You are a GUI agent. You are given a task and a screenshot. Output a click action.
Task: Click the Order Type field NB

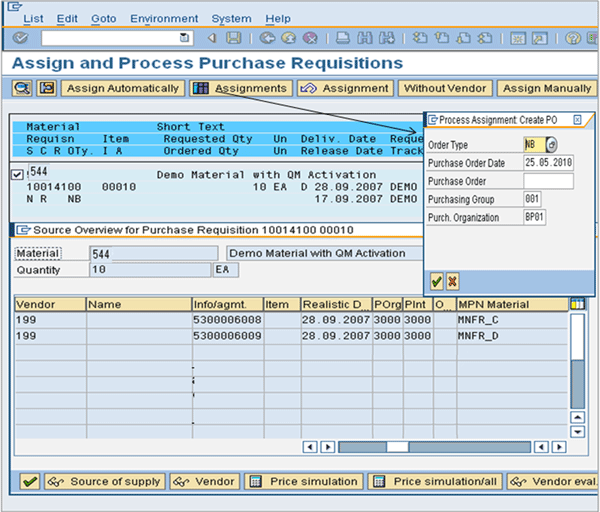click(535, 145)
